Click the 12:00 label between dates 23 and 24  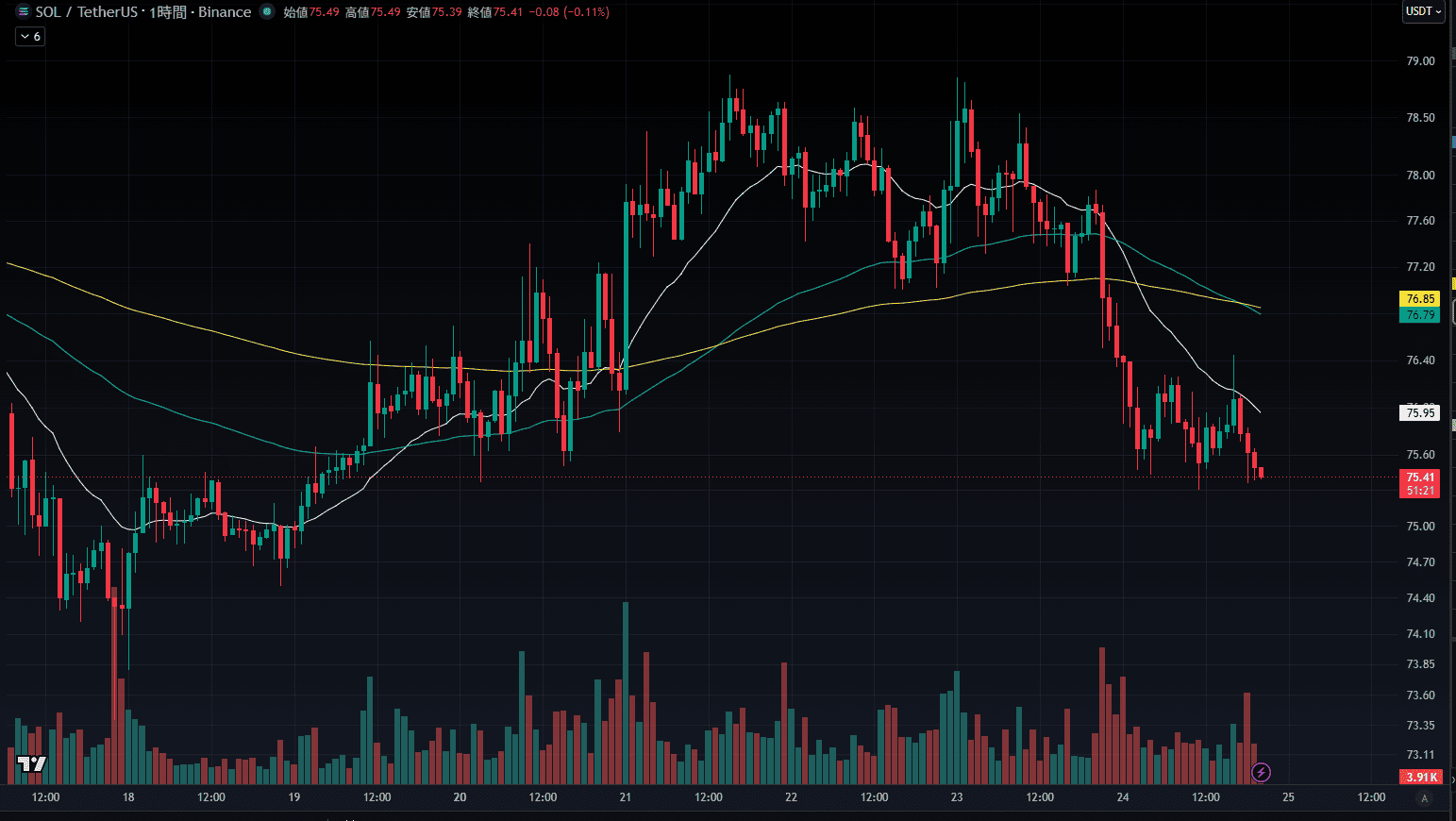click(x=1040, y=797)
